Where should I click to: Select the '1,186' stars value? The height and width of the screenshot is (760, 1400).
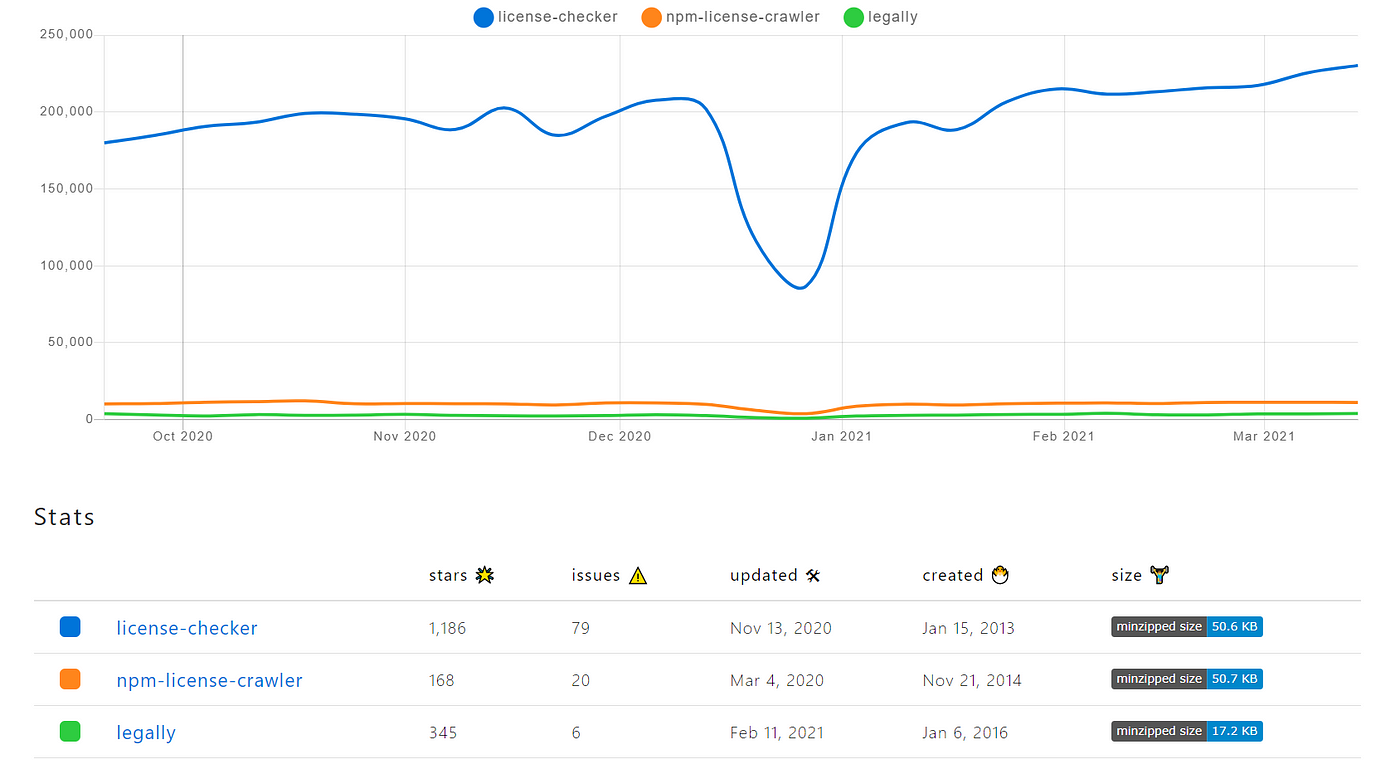point(447,628)
